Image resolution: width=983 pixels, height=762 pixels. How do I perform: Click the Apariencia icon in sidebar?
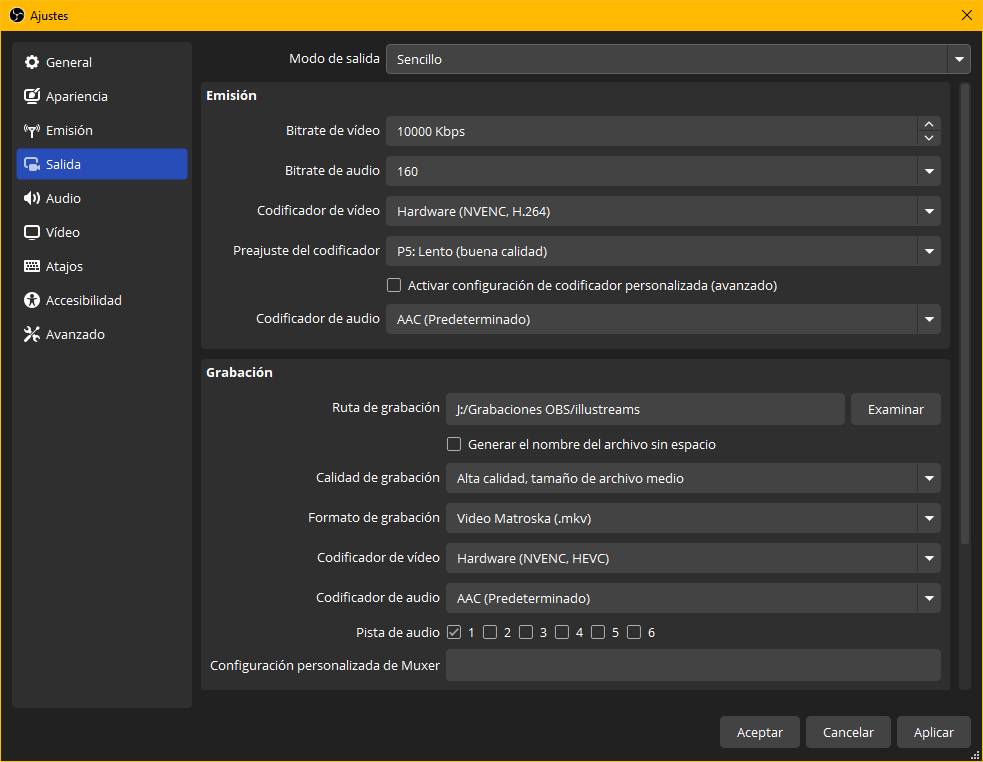click(31, 96)
